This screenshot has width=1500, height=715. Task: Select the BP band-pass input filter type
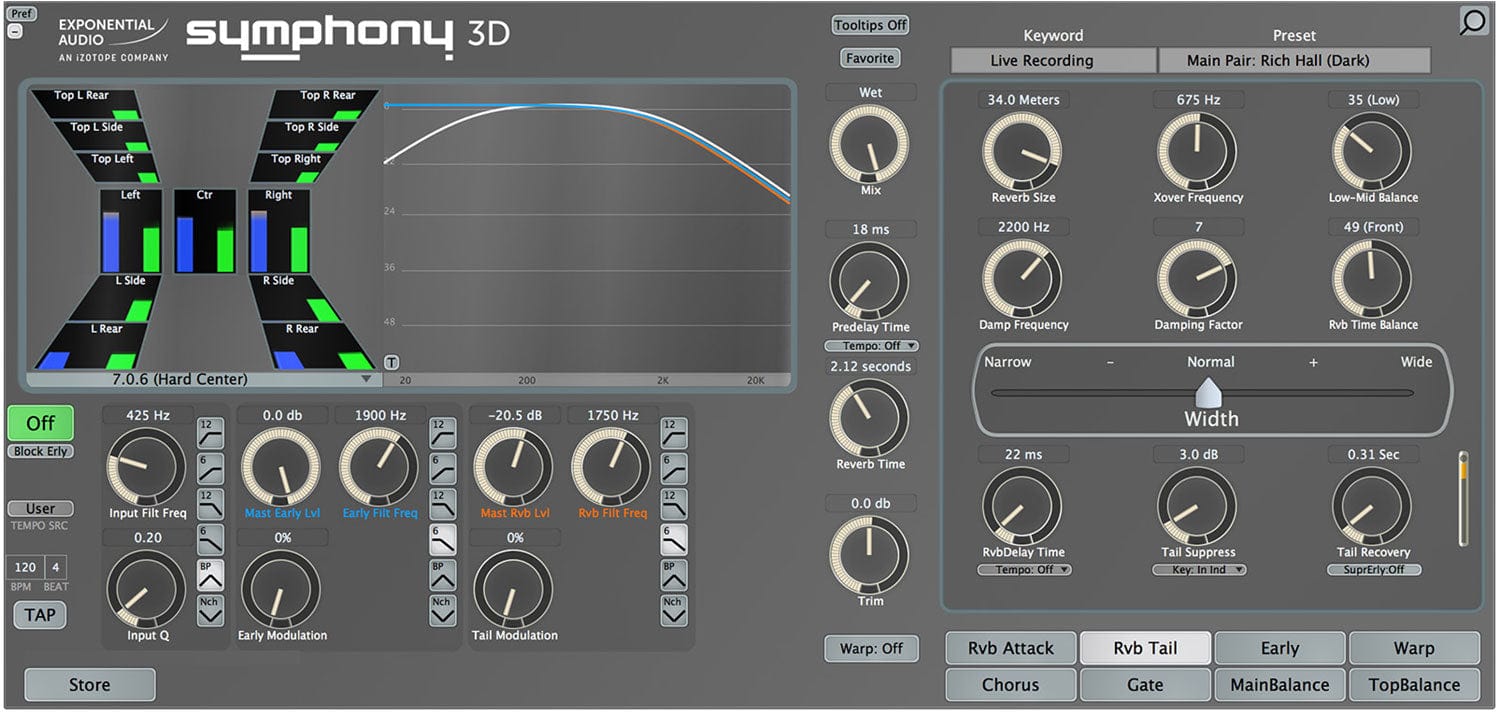(210, 575)
